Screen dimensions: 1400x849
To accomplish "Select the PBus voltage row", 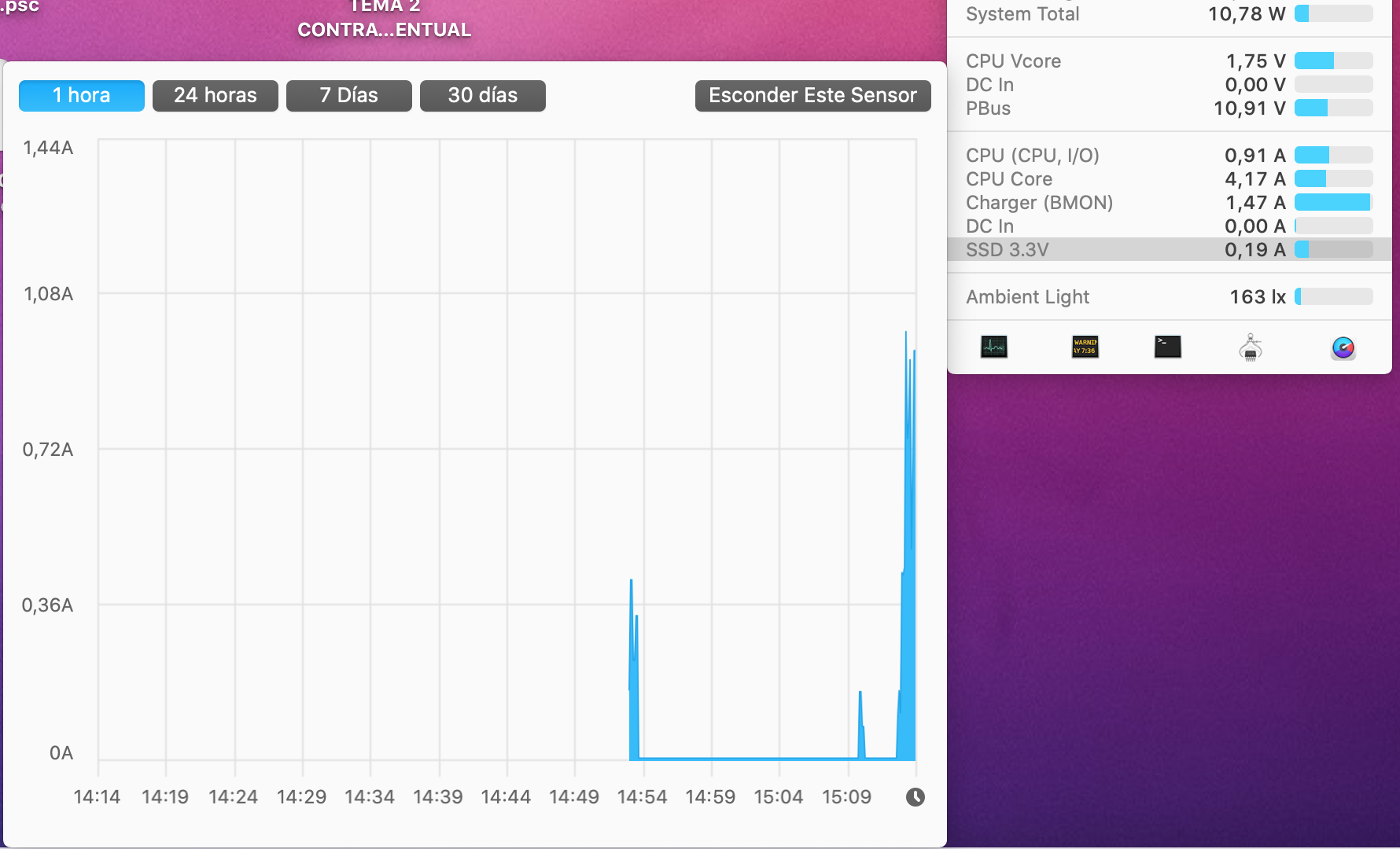I will point(1170,108).
